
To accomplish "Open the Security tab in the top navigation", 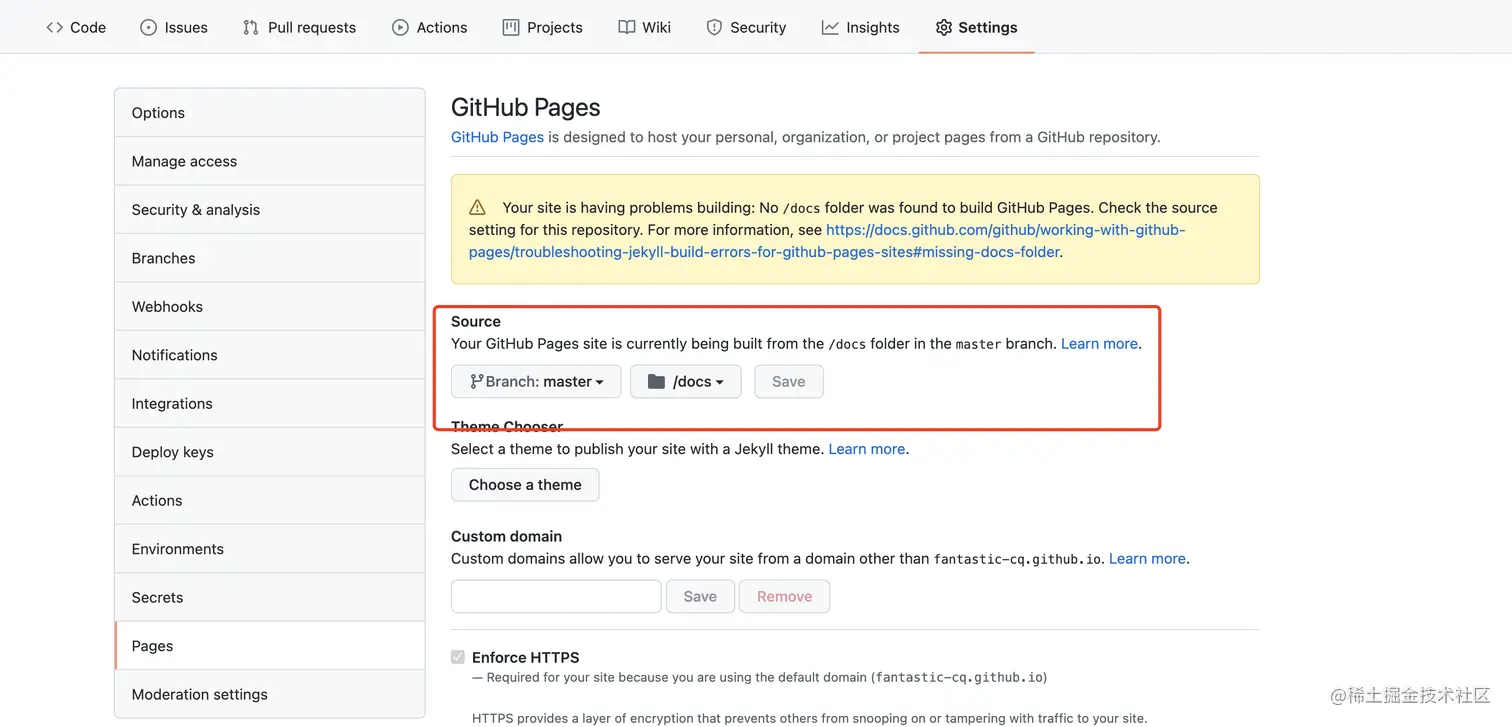I will pyautogui.click(x=746, y=27).
